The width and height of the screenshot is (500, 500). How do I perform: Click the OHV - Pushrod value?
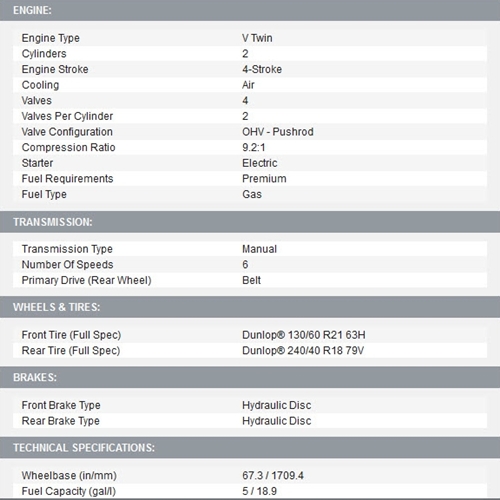[x=278, y=132]
